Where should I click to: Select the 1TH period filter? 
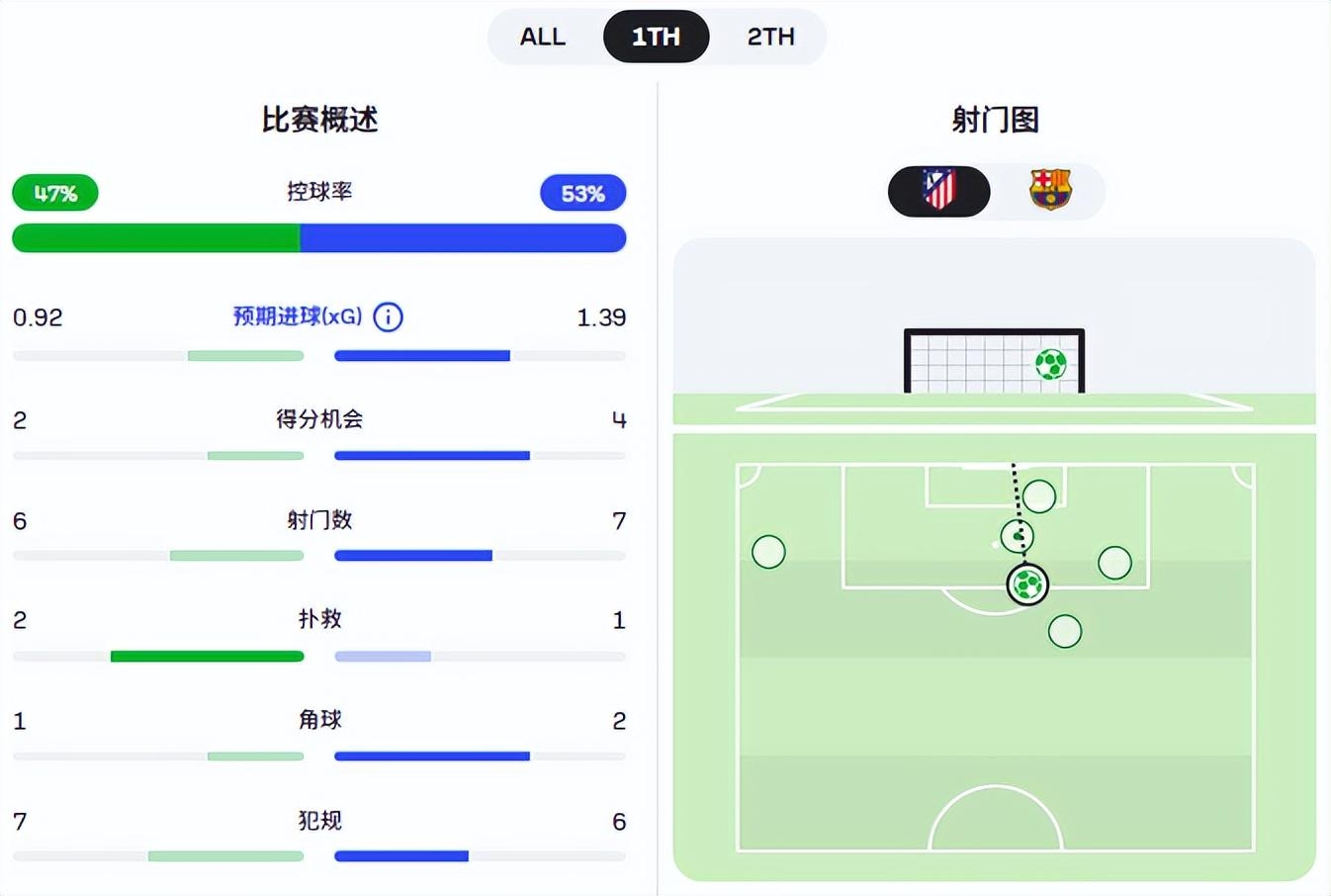[x=656, y=37]
